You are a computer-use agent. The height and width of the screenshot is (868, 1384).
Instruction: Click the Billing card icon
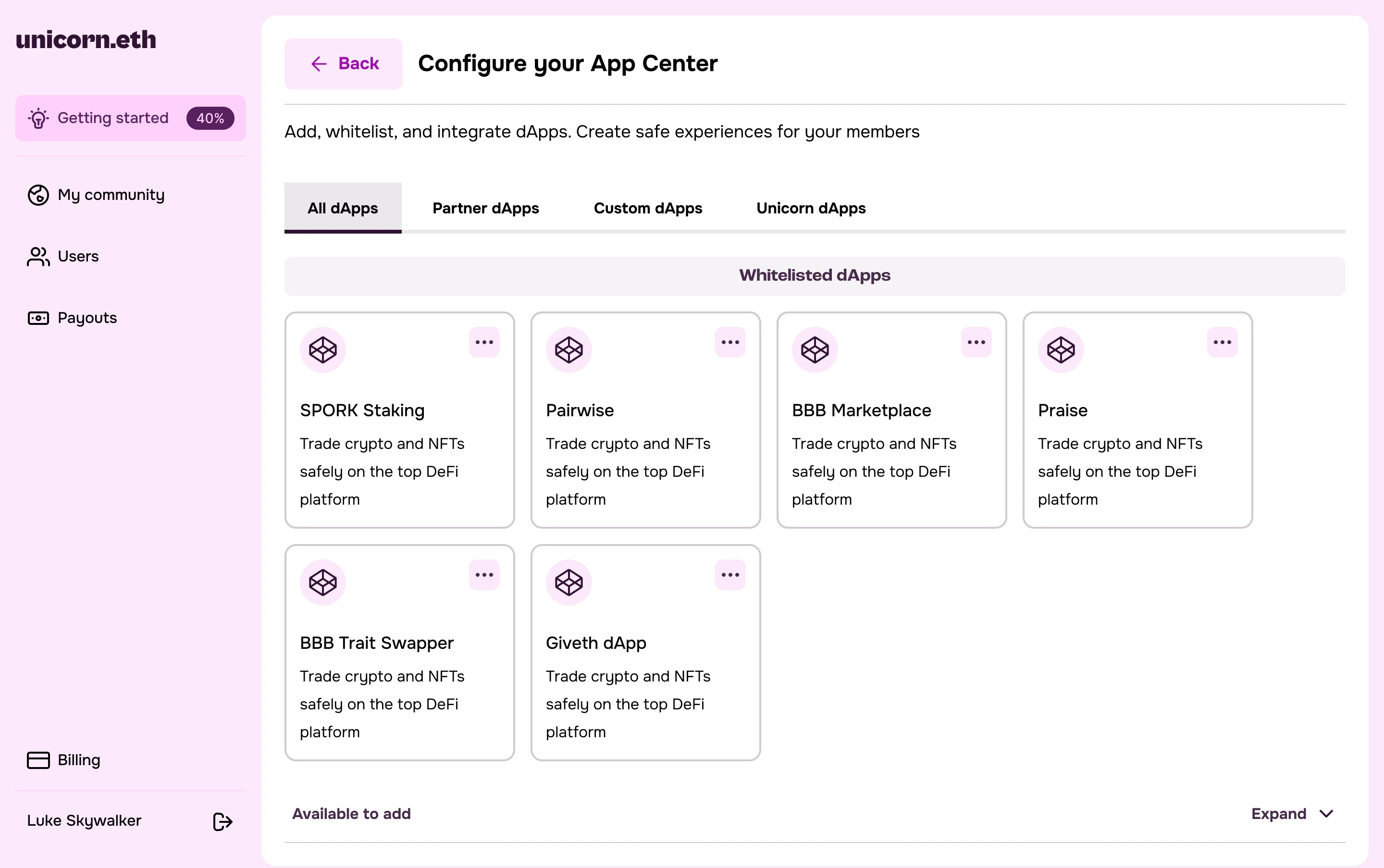click(x=38, y=760)
